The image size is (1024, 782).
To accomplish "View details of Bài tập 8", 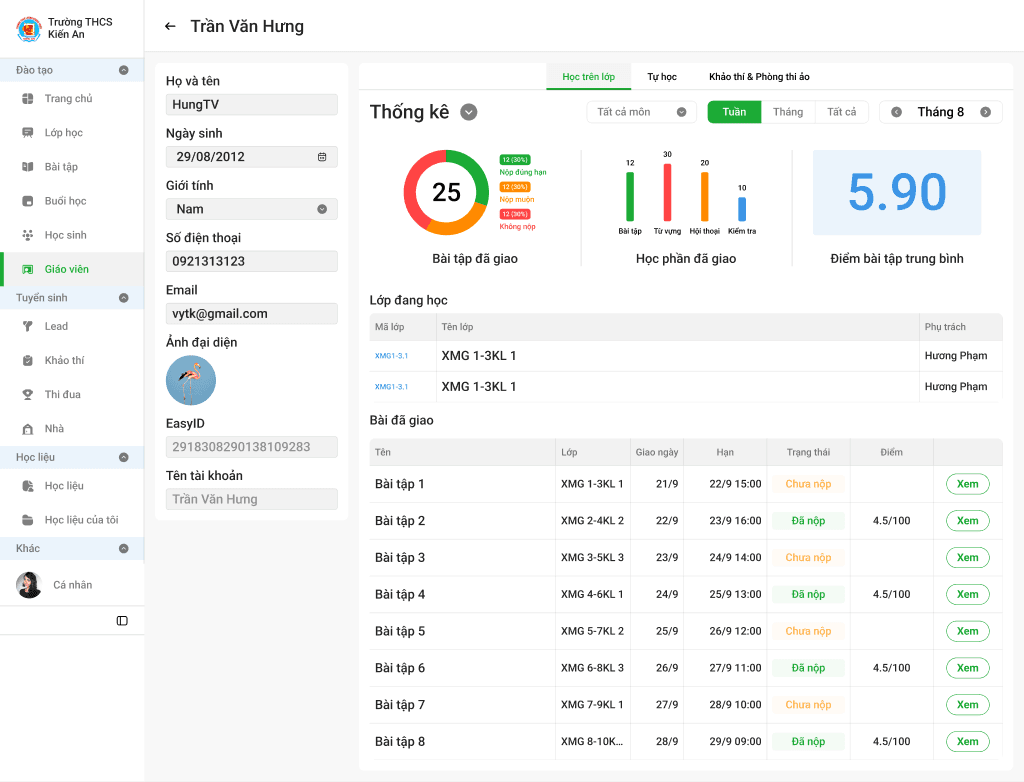I will (x=967, y=741).
